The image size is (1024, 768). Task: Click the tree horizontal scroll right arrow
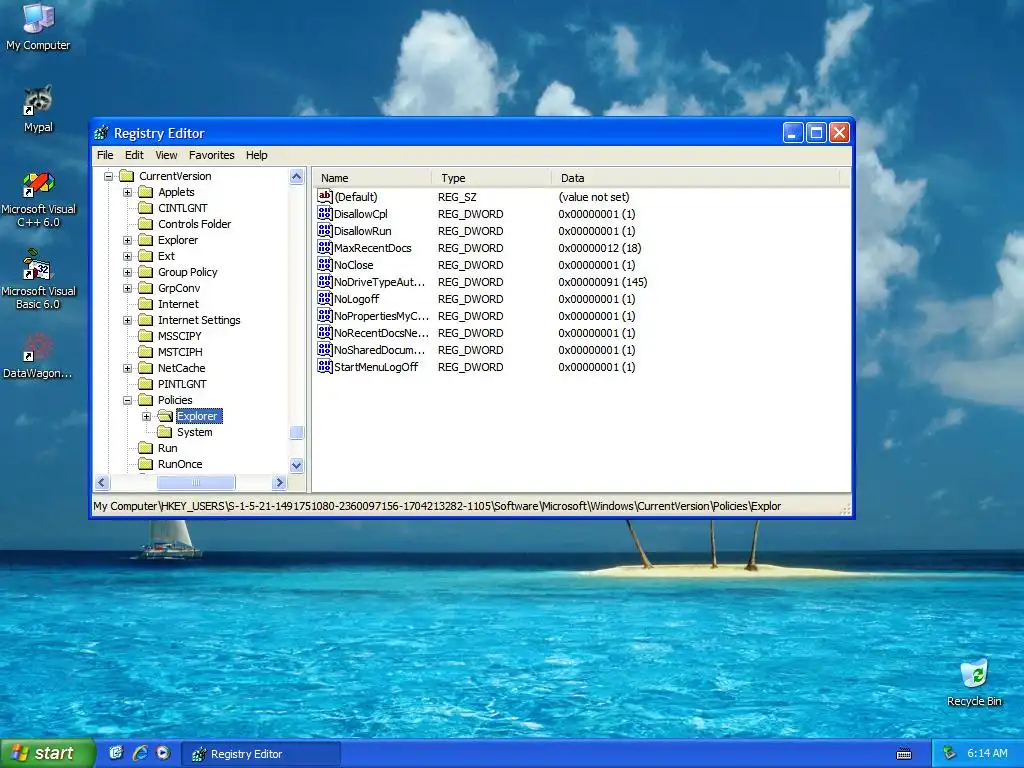(280, 483)
